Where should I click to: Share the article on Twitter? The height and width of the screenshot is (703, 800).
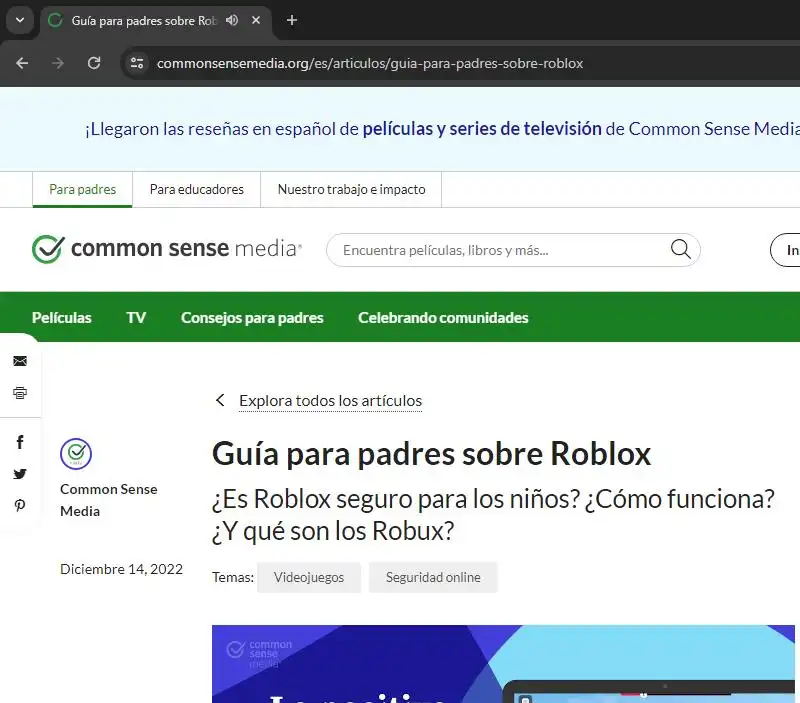20,474
